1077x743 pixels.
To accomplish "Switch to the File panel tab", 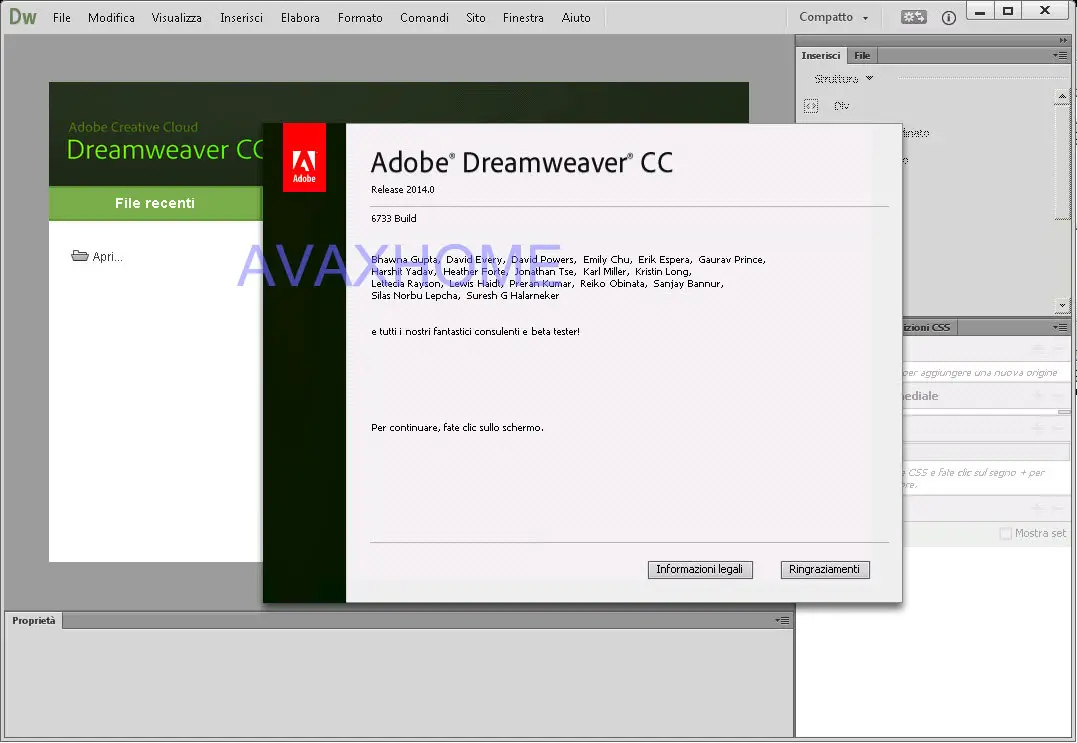I will coord(862,56).
